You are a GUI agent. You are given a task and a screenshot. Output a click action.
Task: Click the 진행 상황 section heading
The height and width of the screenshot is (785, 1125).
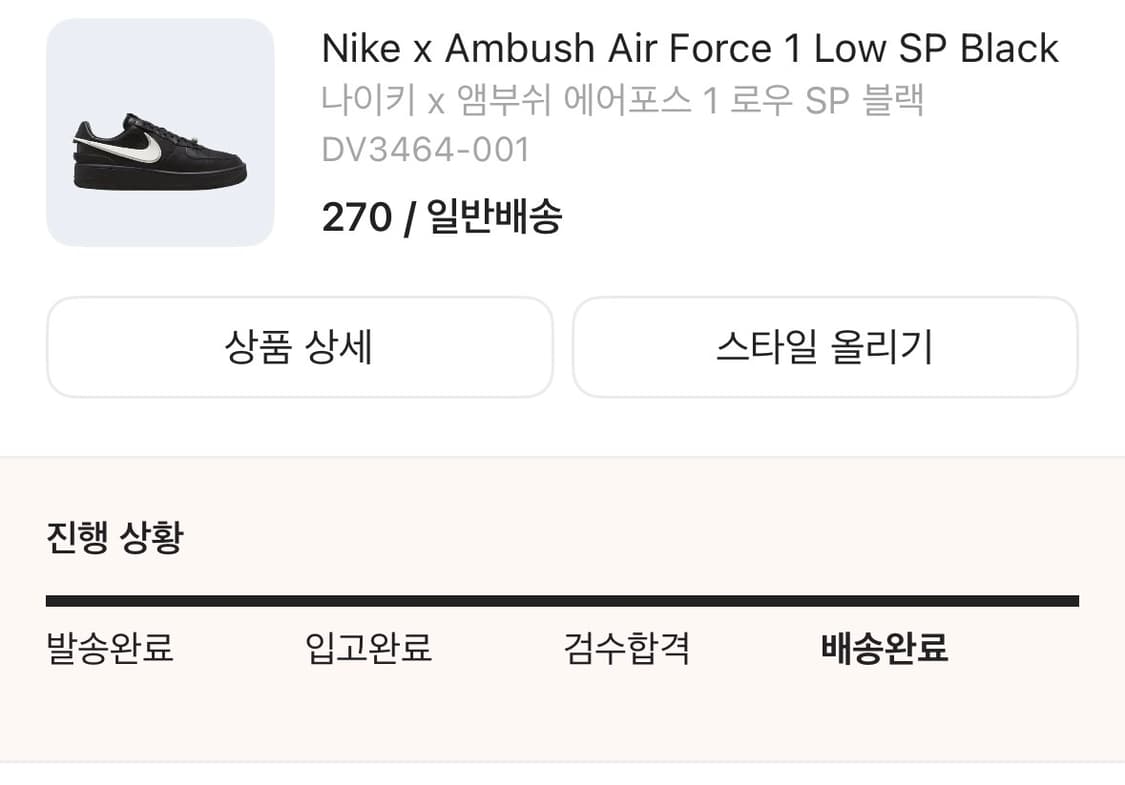point(115,538)
